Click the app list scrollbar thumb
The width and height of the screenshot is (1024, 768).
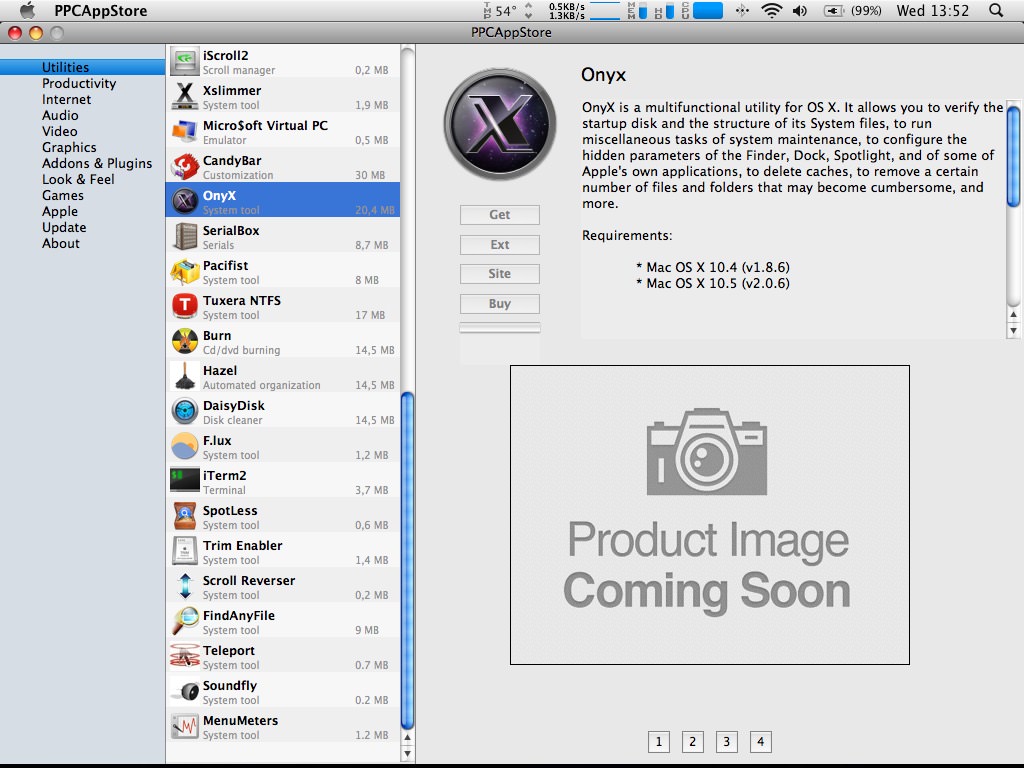[408, 560]
